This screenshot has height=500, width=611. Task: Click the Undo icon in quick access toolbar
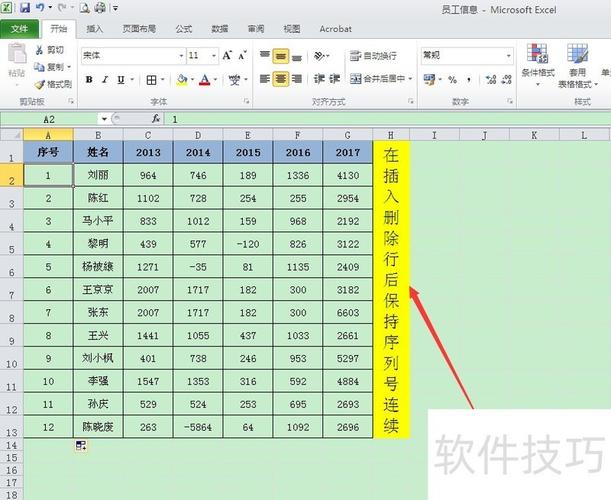pyautogui.click(x=40, y=7)
